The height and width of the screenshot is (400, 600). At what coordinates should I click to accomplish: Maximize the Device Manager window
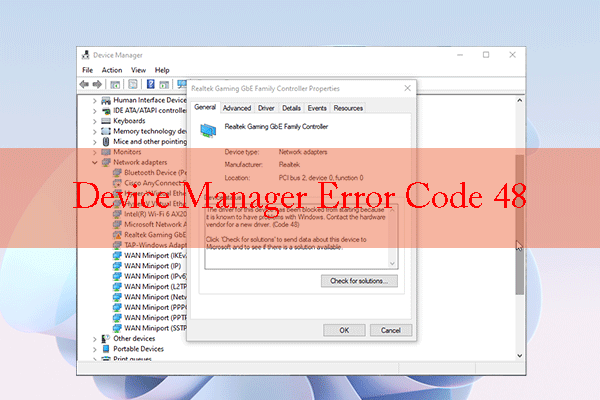pyautogui.click(x=486, y=55)
